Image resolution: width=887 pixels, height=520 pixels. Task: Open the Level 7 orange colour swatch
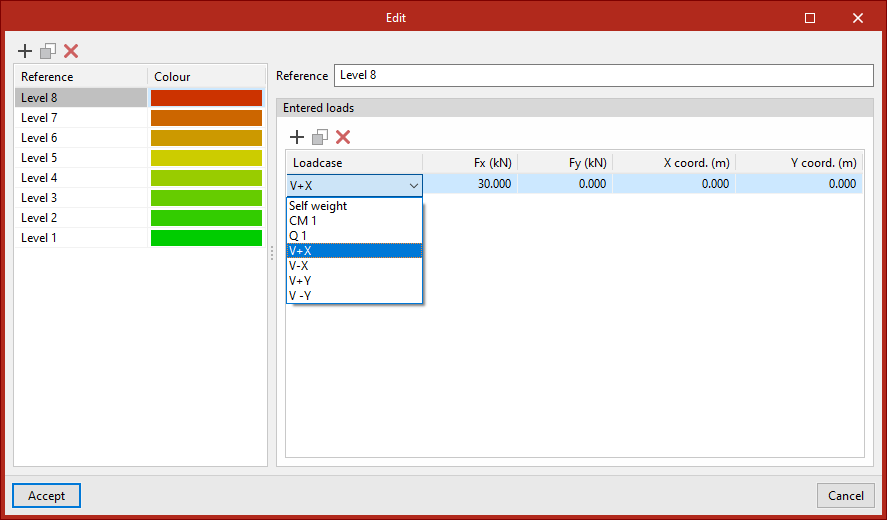point(206,118)
